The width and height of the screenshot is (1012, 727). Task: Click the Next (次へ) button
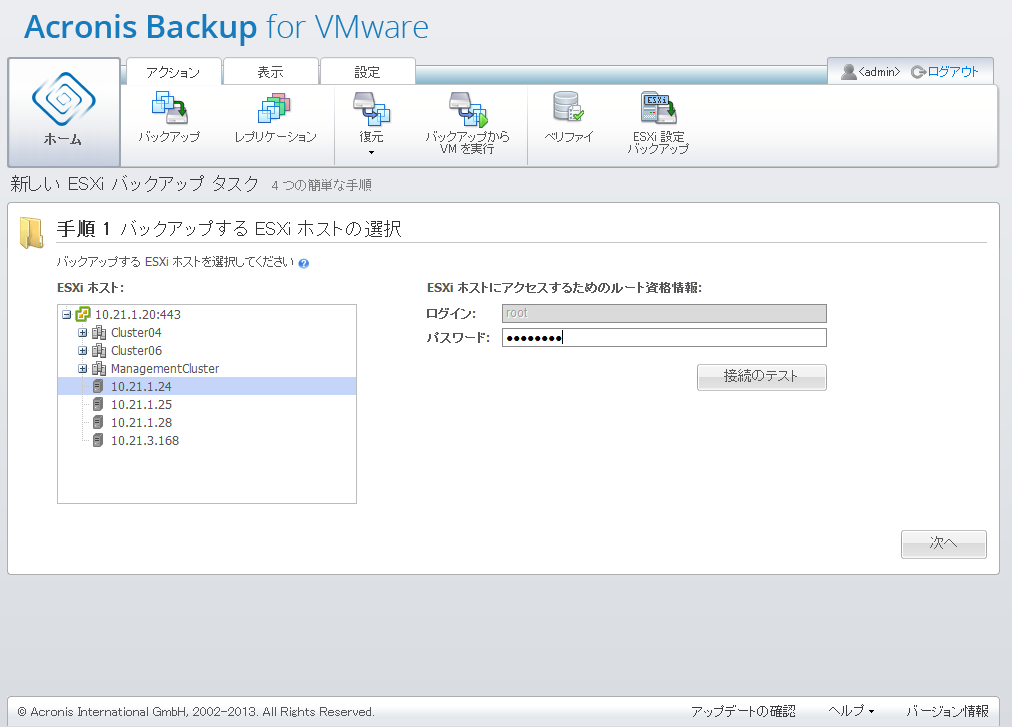tap(943, 543)
